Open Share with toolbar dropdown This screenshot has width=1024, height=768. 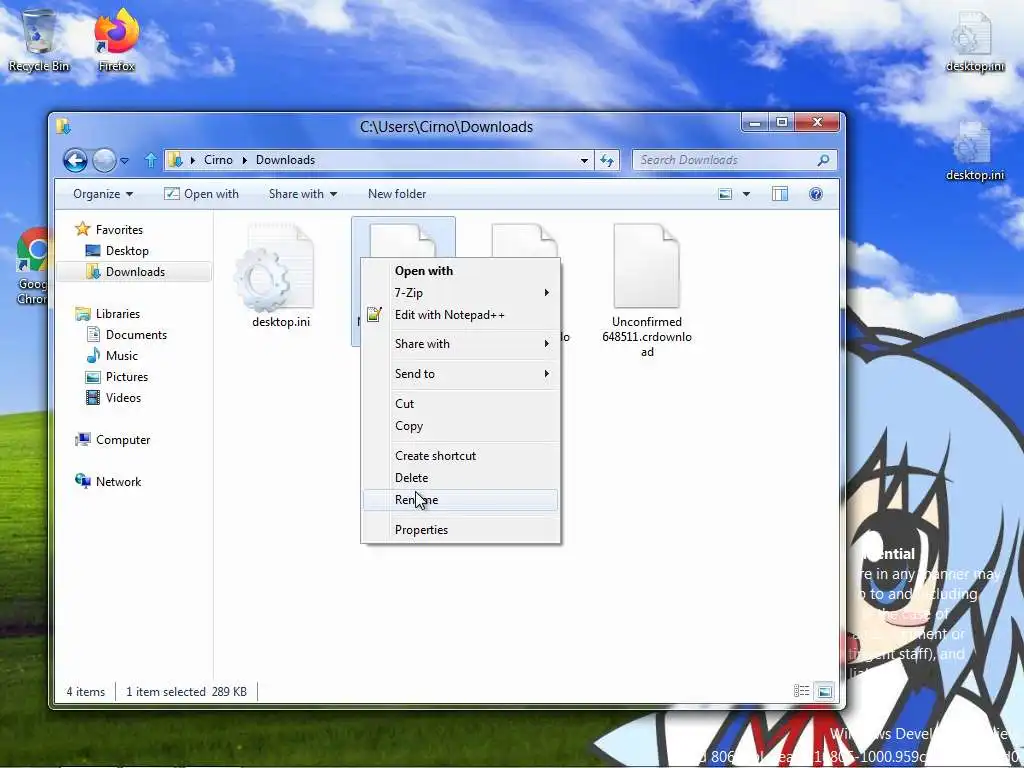(302, 194)
